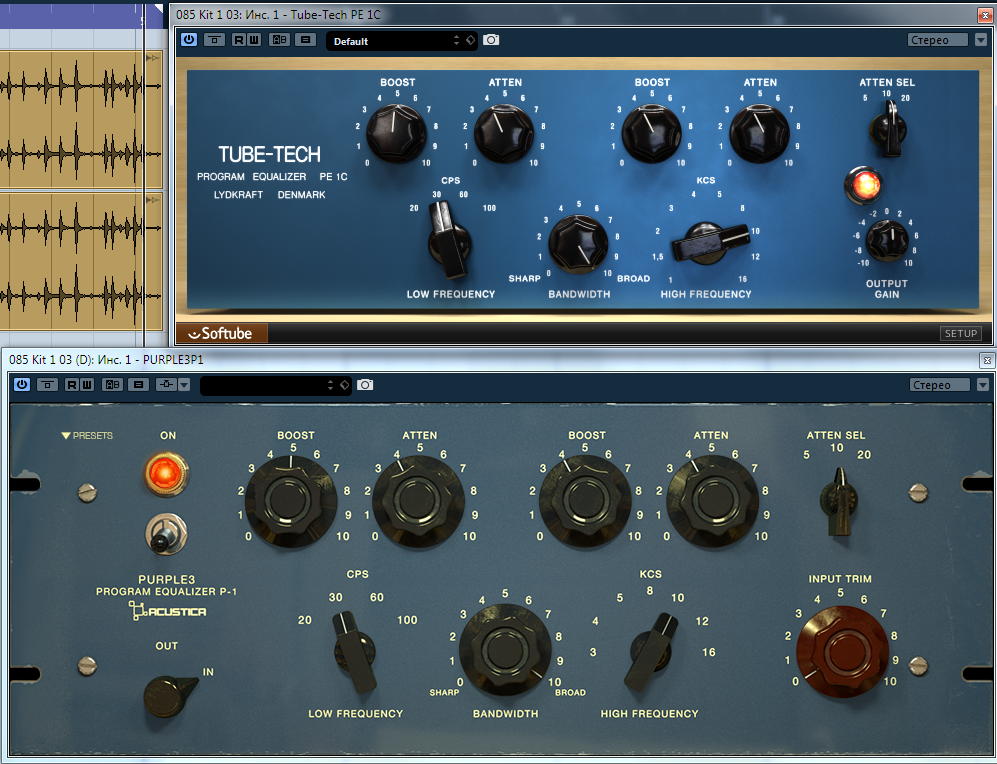Click bypass icon in Tube-Tech header
Image resolution: width=997 pixels, height=764 pixels.
[x=214, y=39]
